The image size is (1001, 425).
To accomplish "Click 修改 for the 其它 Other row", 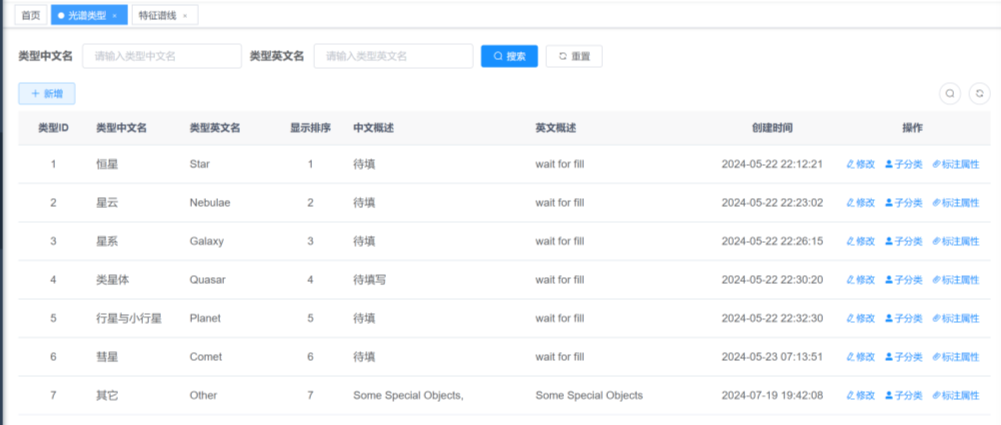I will coord(860,395).
